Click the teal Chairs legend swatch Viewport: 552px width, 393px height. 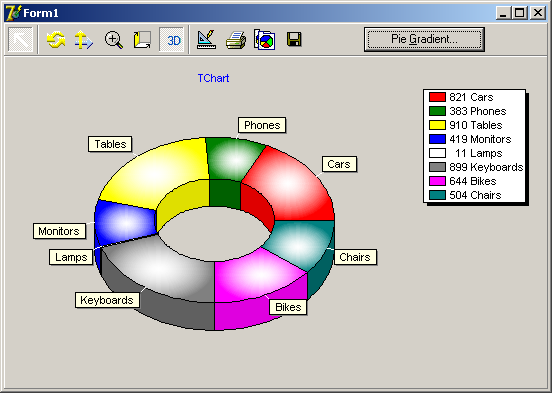pyautogui.click(x=437, y=195)
